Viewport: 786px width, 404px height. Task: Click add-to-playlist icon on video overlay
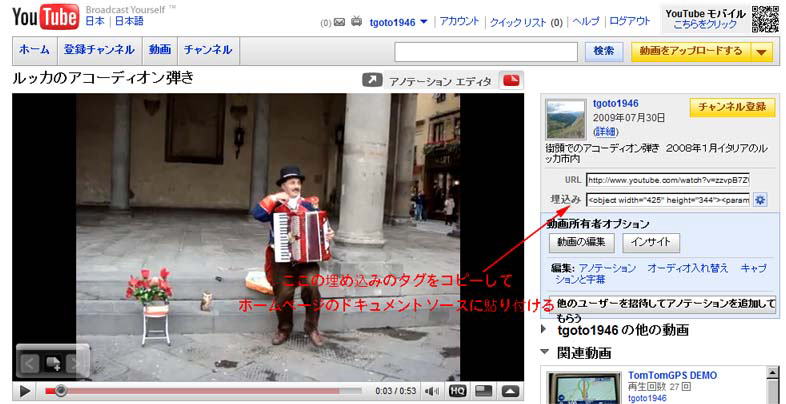pyautogui.click(x=53, y=363)
